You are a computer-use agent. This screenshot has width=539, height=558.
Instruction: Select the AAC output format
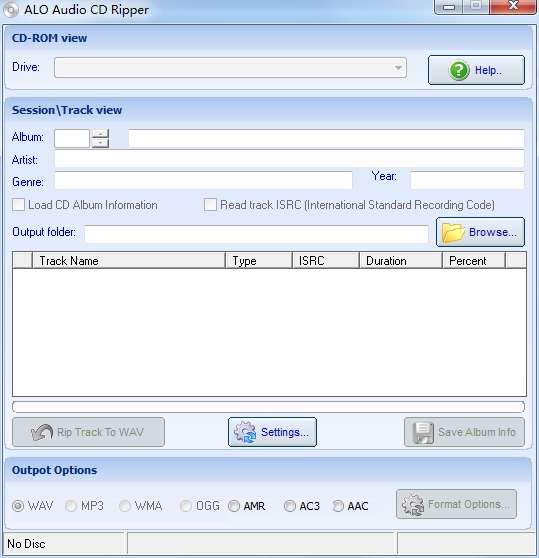(338, 506)
